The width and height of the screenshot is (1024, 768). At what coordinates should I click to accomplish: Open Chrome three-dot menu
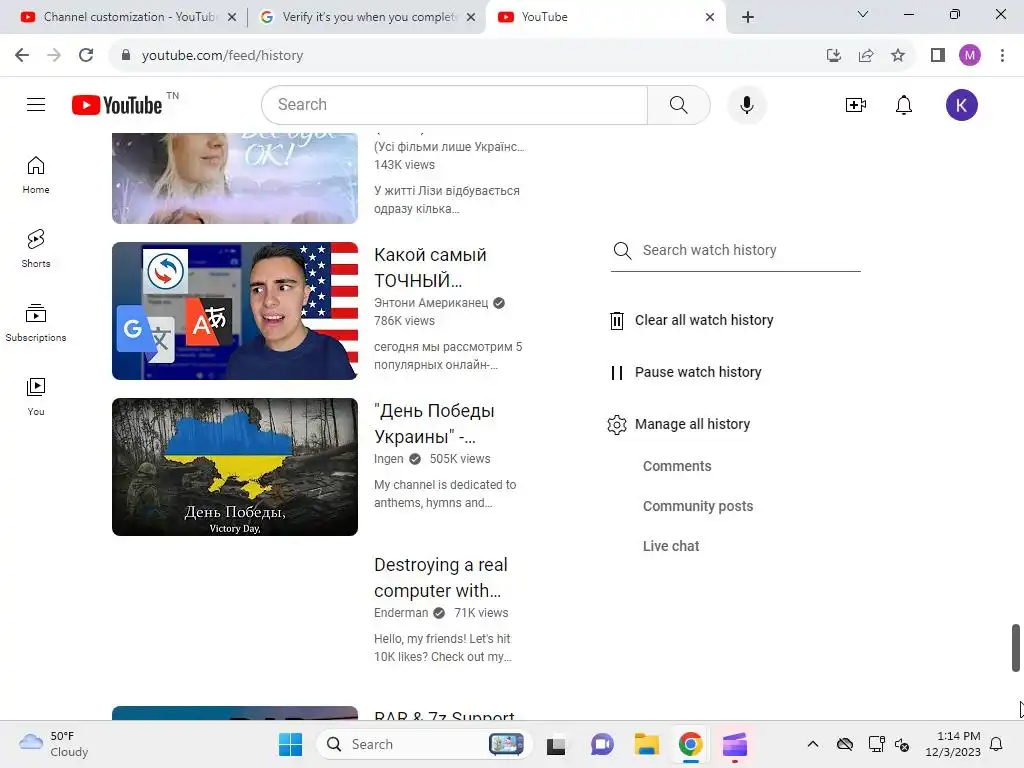click(x=1002, y=56)
